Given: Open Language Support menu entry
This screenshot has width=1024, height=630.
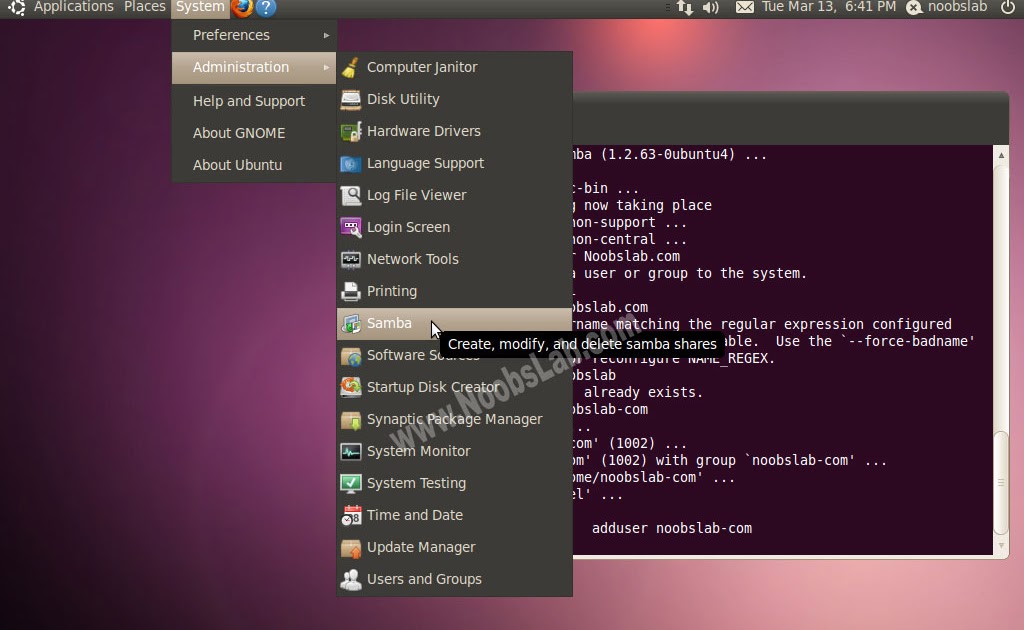Looking at the screenshot, I should click(x=455, y=163).
